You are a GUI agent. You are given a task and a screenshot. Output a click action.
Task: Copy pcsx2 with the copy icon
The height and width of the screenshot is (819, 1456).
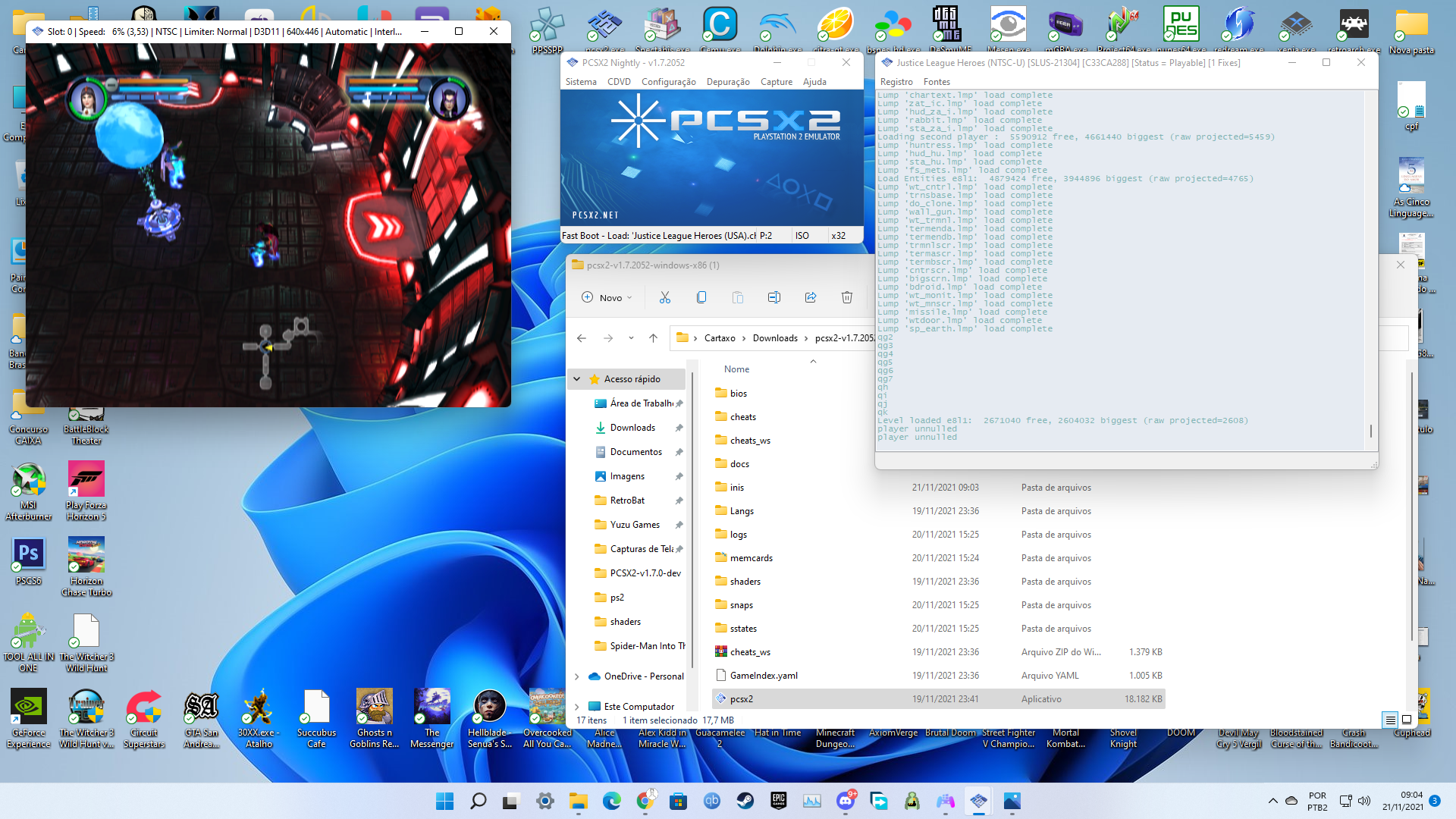coord(701,297)
